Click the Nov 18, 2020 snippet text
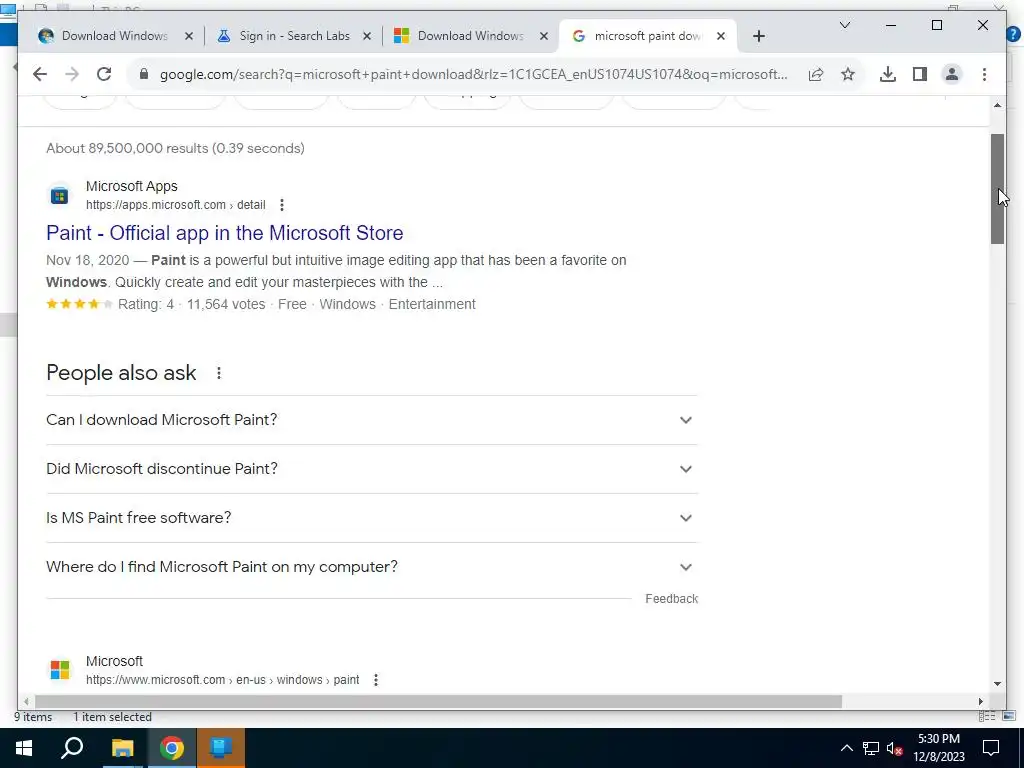Screen dimensions: 1024x768 click(x=88, y=261)
